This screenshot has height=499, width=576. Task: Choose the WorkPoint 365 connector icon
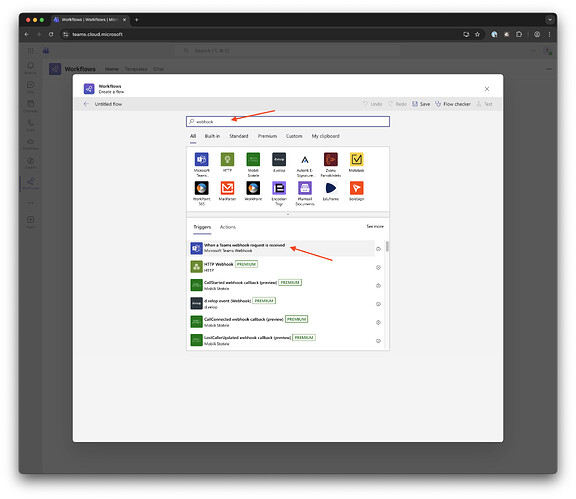(201, 188)
